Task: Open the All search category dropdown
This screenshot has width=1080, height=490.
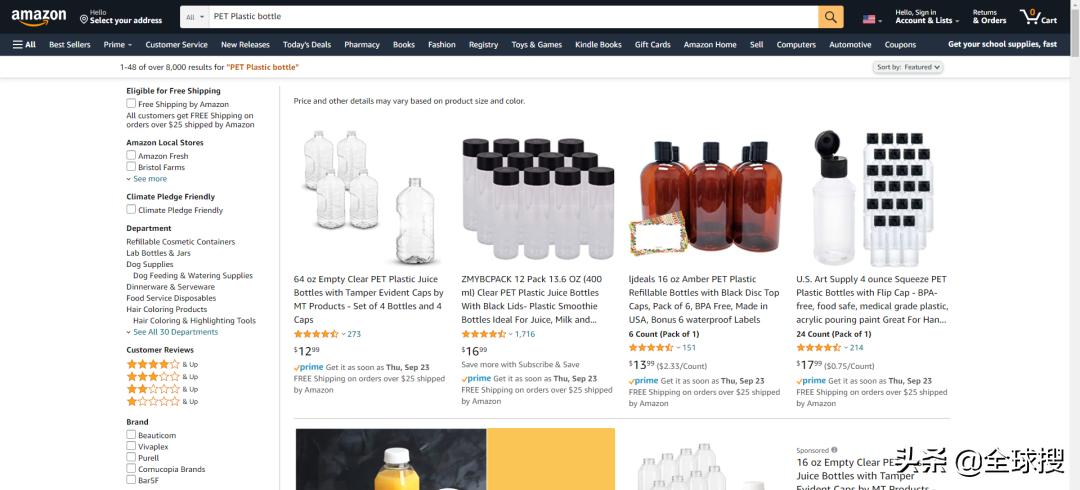Action: (195, 17)
